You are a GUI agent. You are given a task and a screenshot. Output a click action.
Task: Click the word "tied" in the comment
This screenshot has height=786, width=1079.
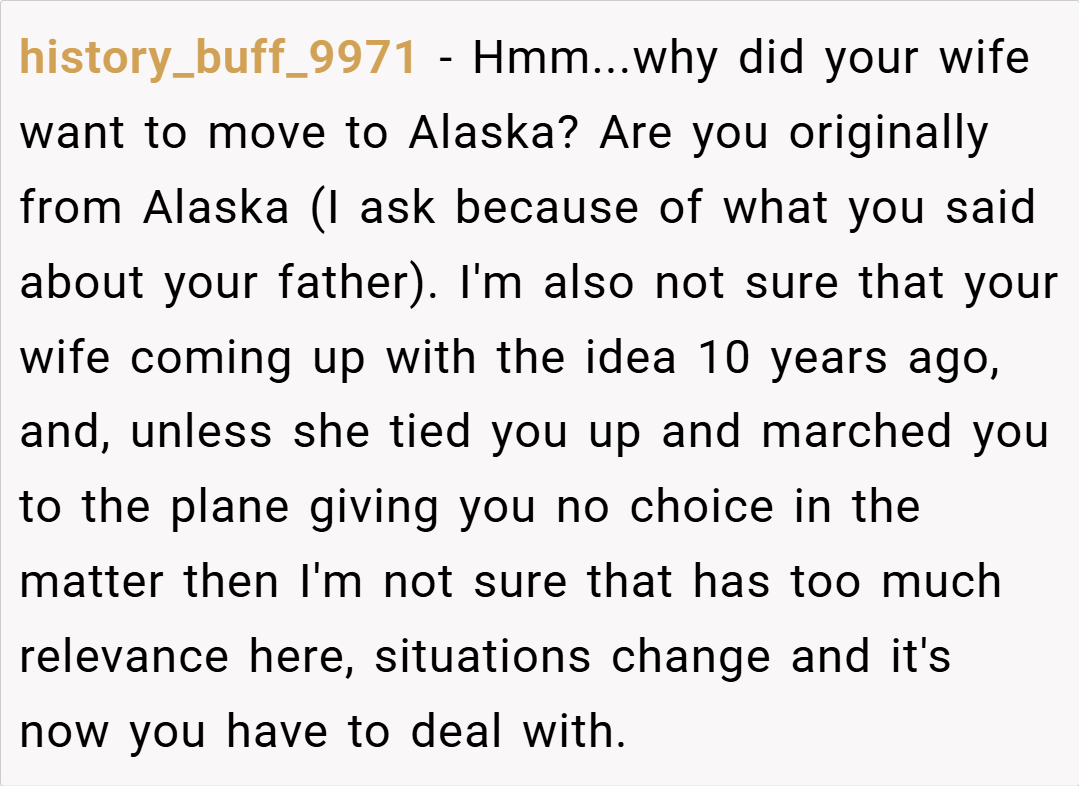pos(430,432)
